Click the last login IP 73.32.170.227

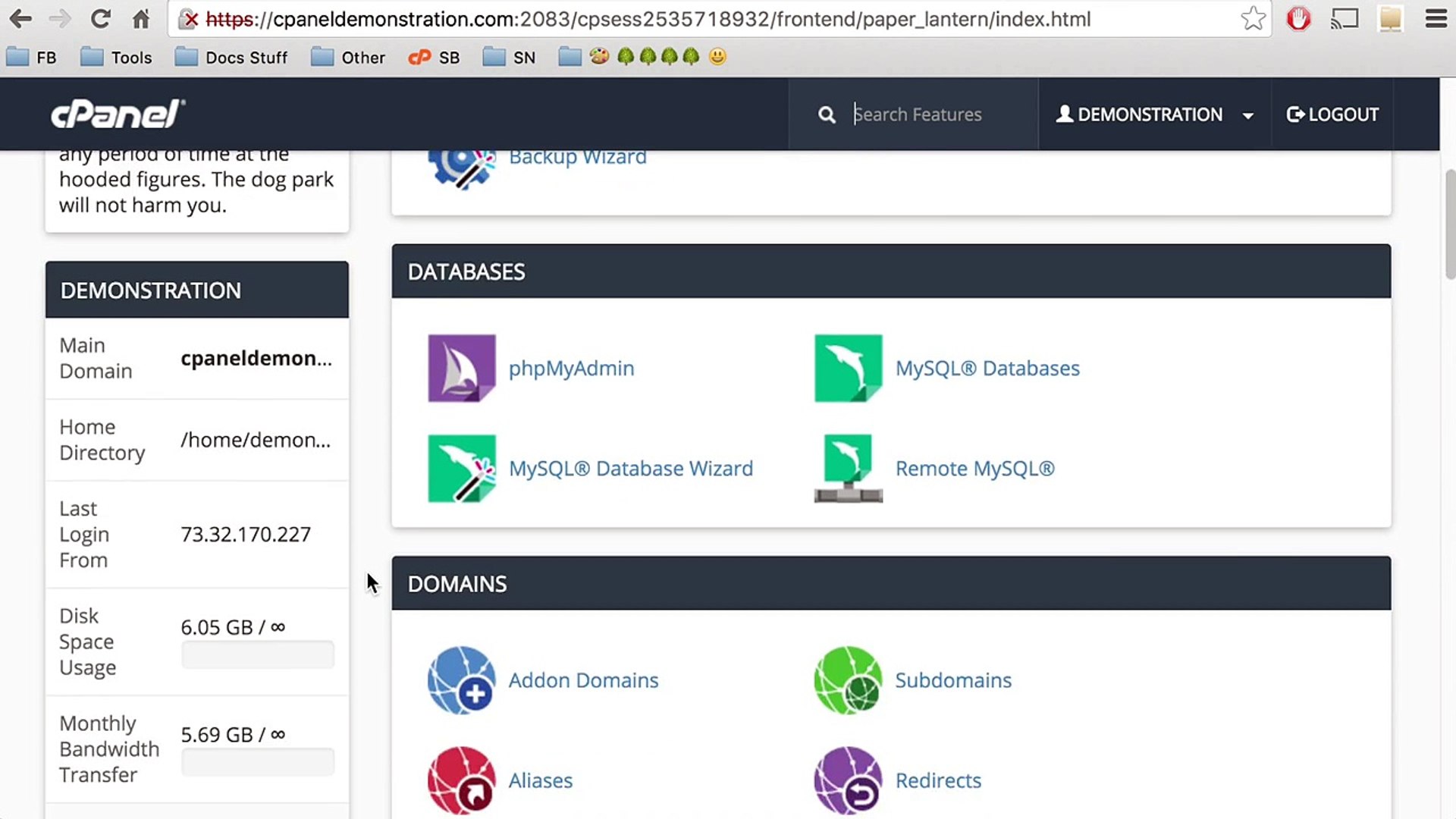point(246,535)
